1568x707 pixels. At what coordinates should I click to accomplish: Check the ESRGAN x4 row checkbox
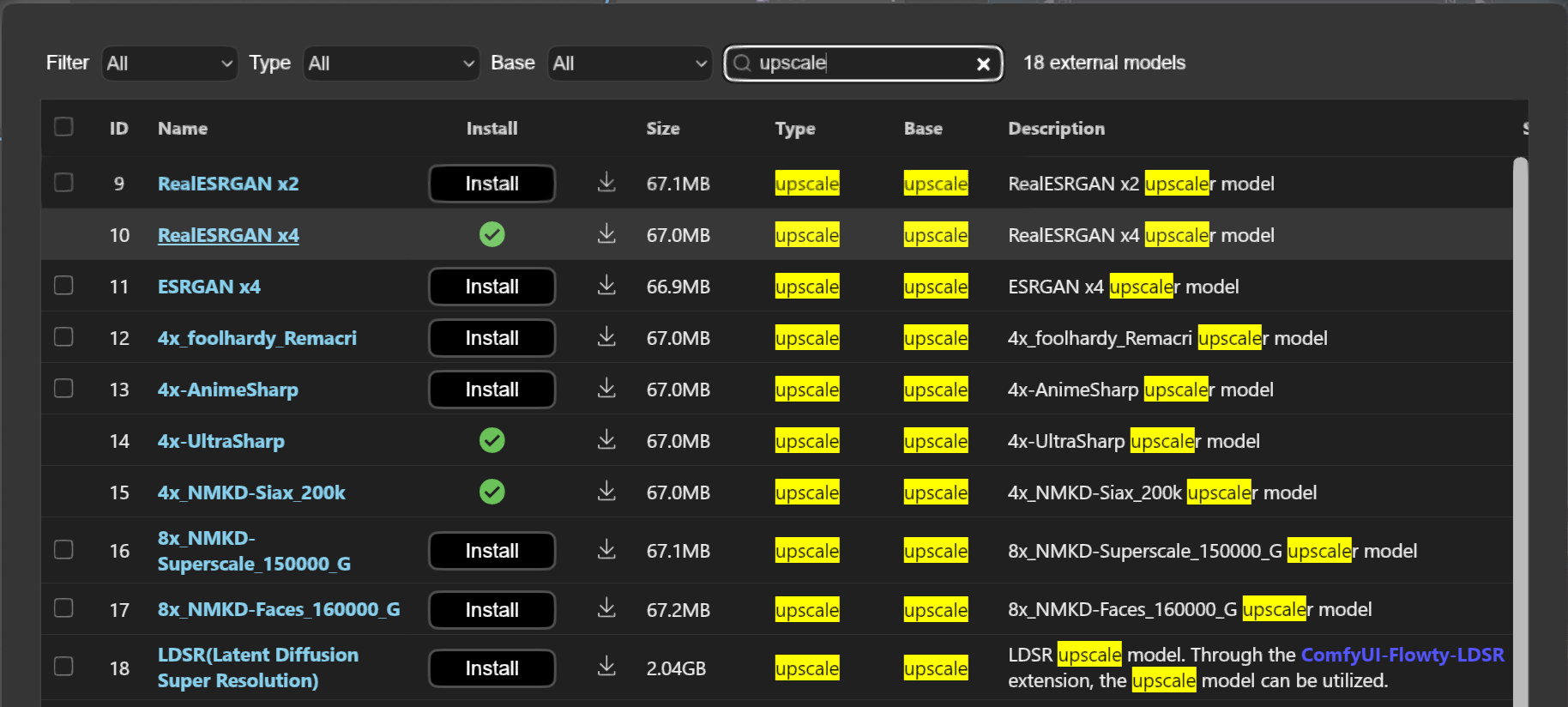tap(63, 285)
